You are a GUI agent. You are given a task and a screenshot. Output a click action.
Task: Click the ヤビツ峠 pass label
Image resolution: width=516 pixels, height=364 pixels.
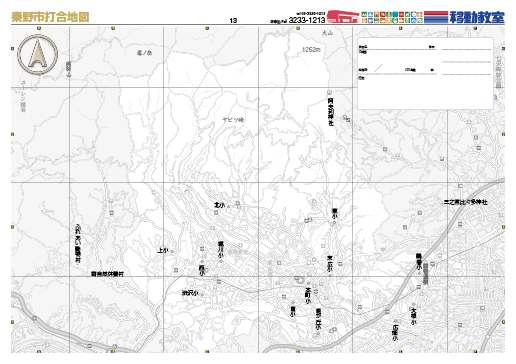[x=233, y=120]
